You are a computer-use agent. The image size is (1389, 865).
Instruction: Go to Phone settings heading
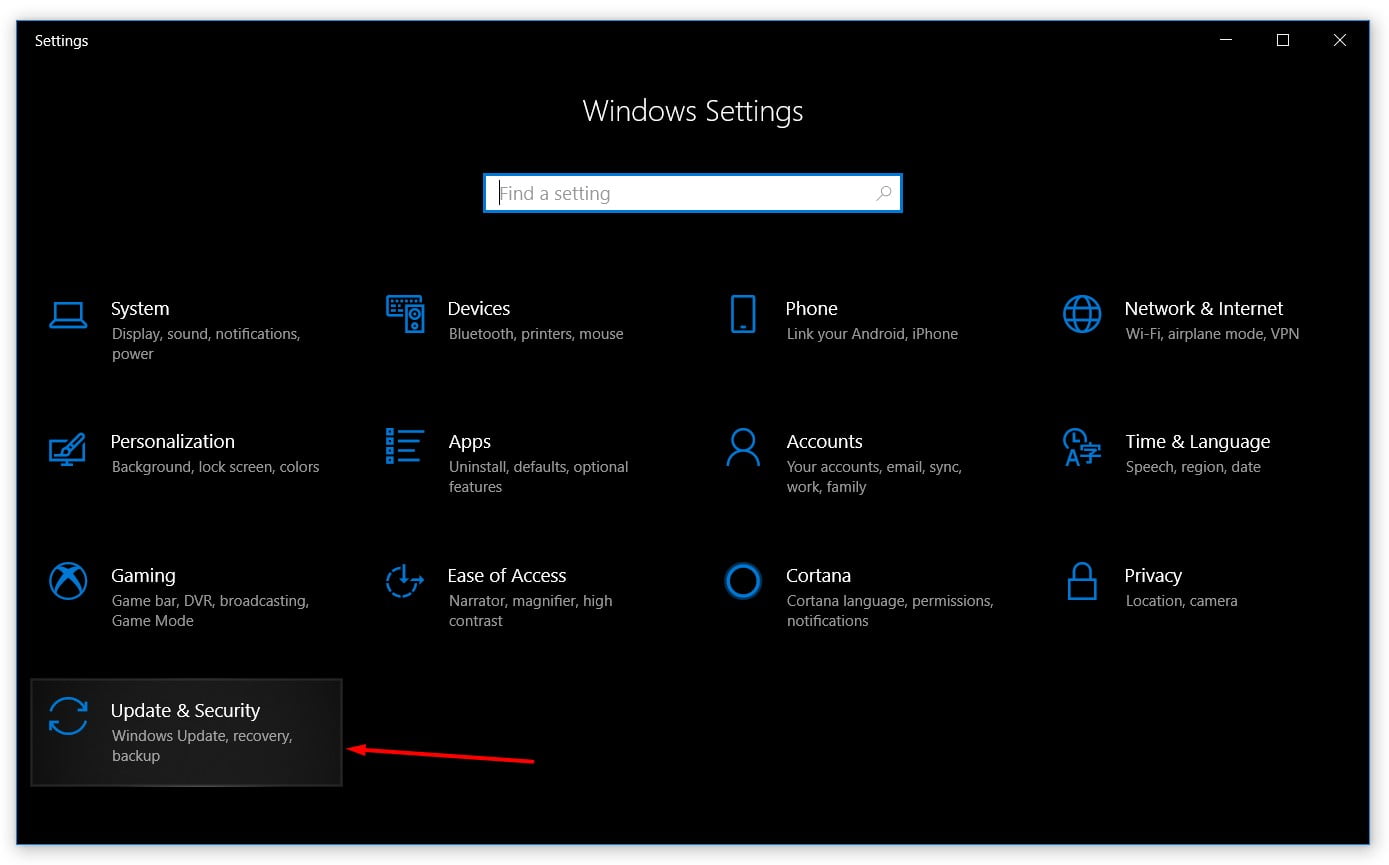coord(812,308)
